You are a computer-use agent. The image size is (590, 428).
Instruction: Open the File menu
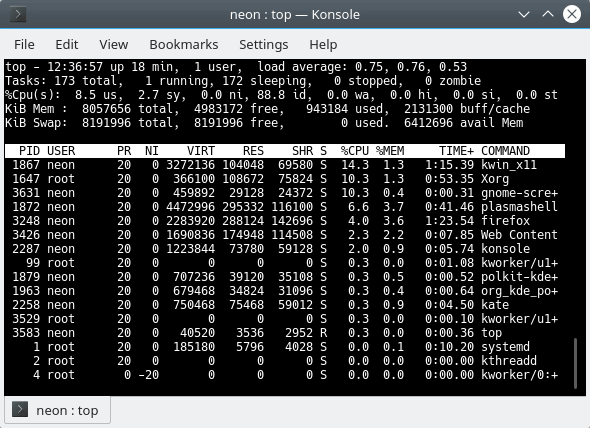(24, 44)
